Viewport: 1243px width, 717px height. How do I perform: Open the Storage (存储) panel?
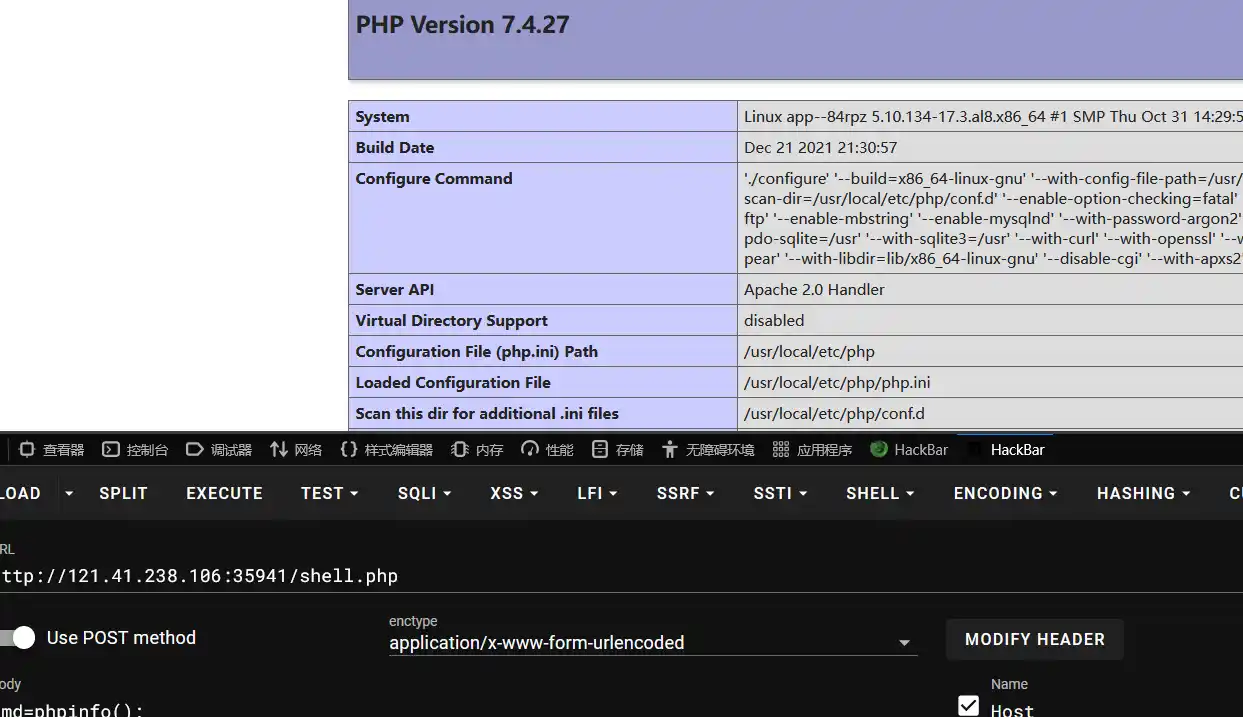click(x=618, y=450)
